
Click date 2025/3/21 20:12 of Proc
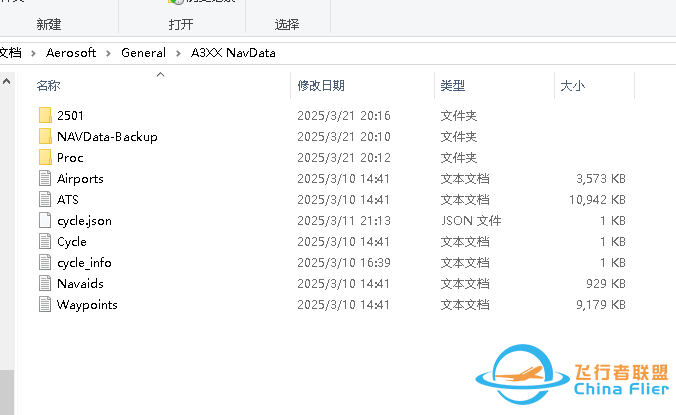pos(344,158)
